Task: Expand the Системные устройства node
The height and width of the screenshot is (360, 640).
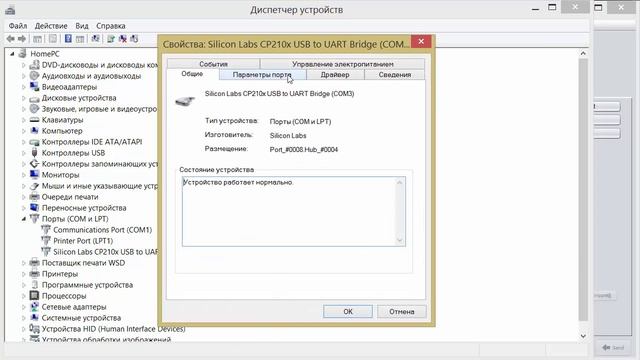Action: pyautogui.click(x=24, y=318)
